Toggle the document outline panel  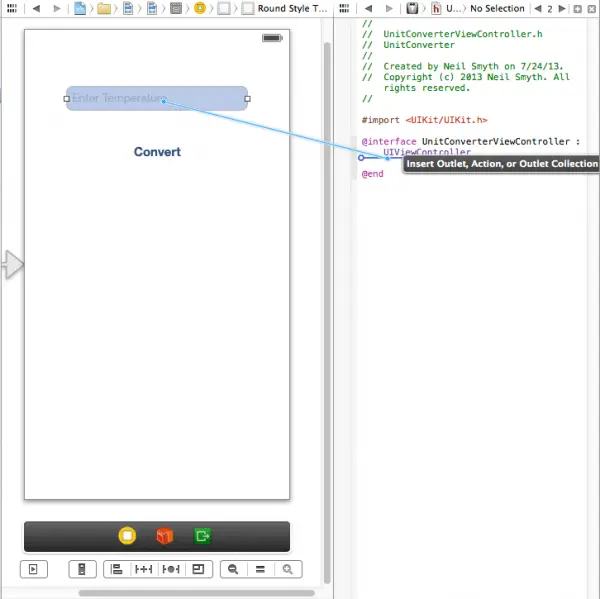(33, 569)
